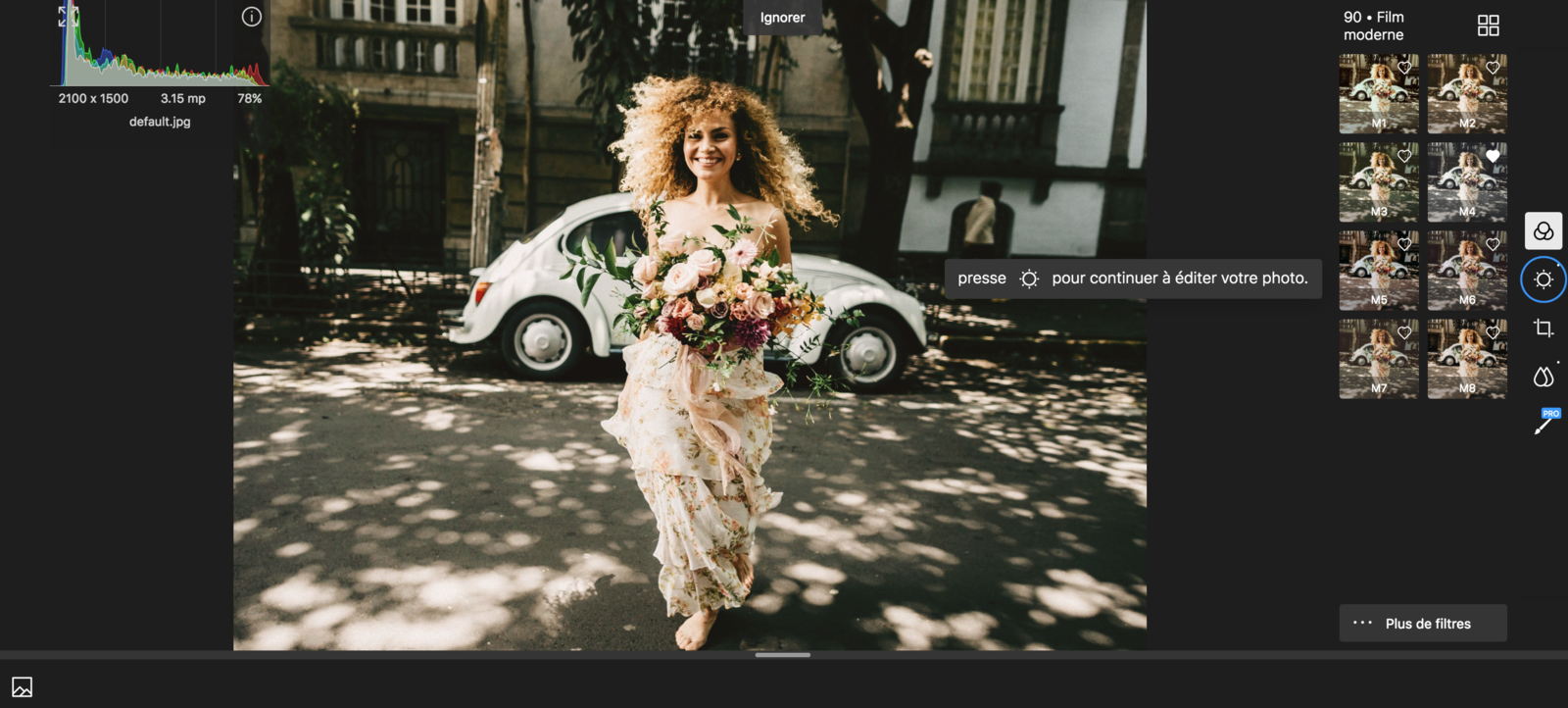Favorite the M3 filter heart

[1404, 156]
